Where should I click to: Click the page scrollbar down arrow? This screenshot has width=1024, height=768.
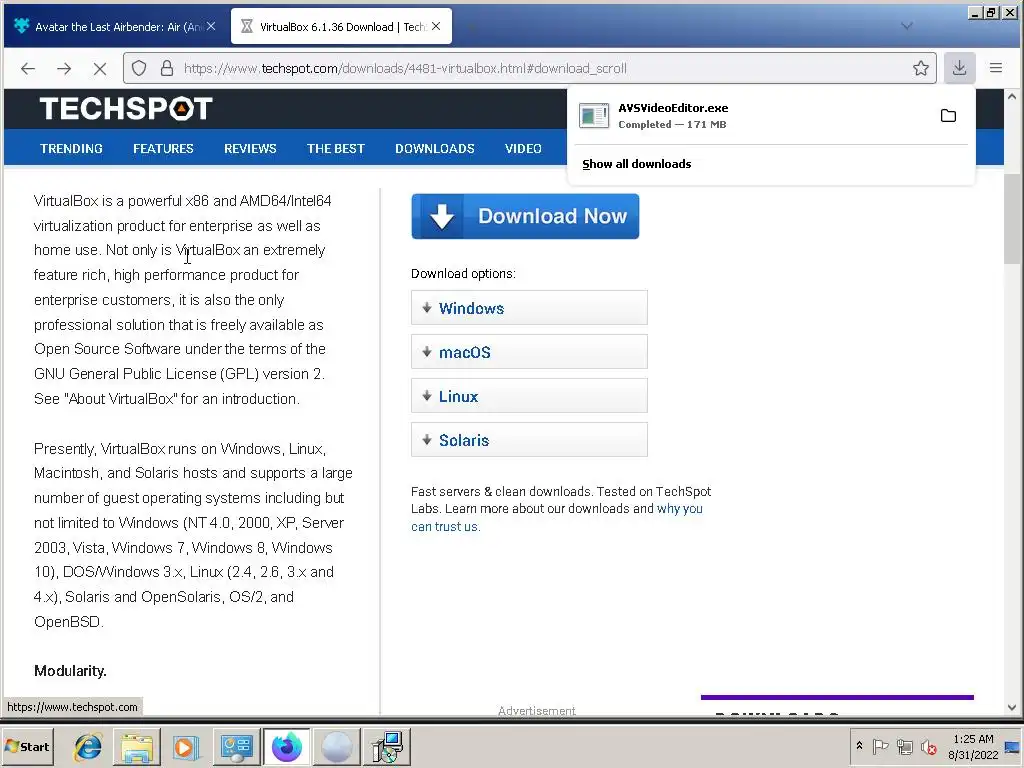[1012, 707]
